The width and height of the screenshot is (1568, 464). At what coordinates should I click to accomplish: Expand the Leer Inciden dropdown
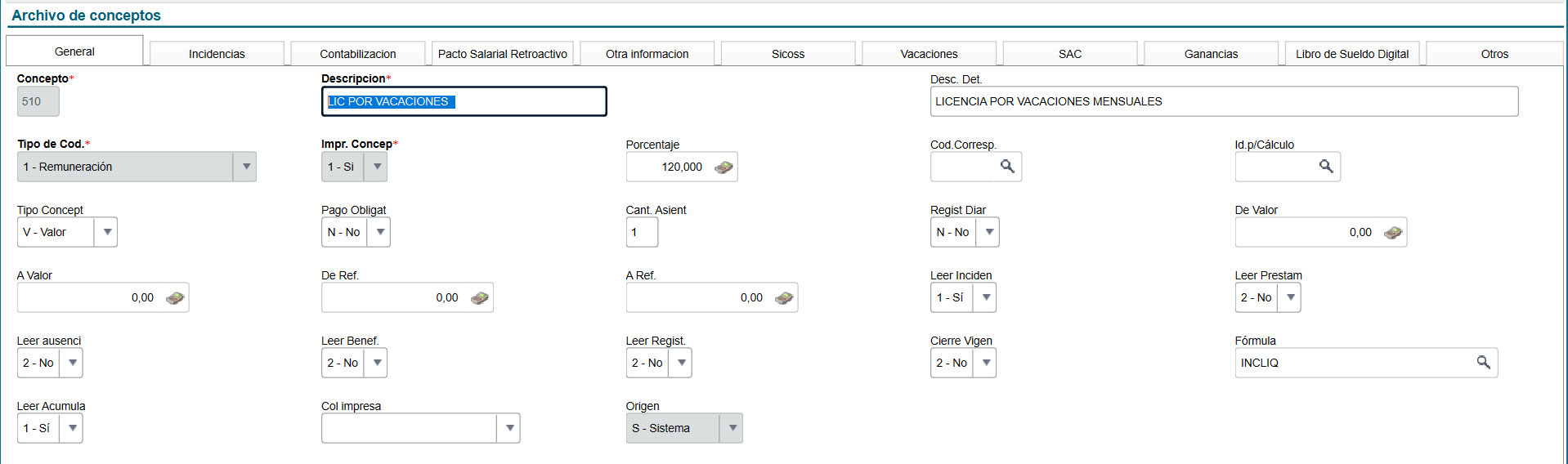pos(986,297)
